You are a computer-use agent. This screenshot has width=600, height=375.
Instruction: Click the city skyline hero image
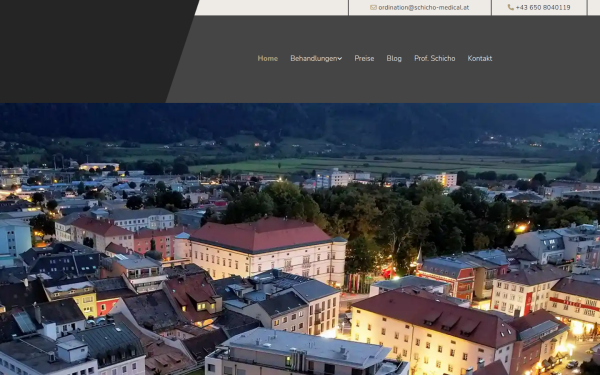300,239
